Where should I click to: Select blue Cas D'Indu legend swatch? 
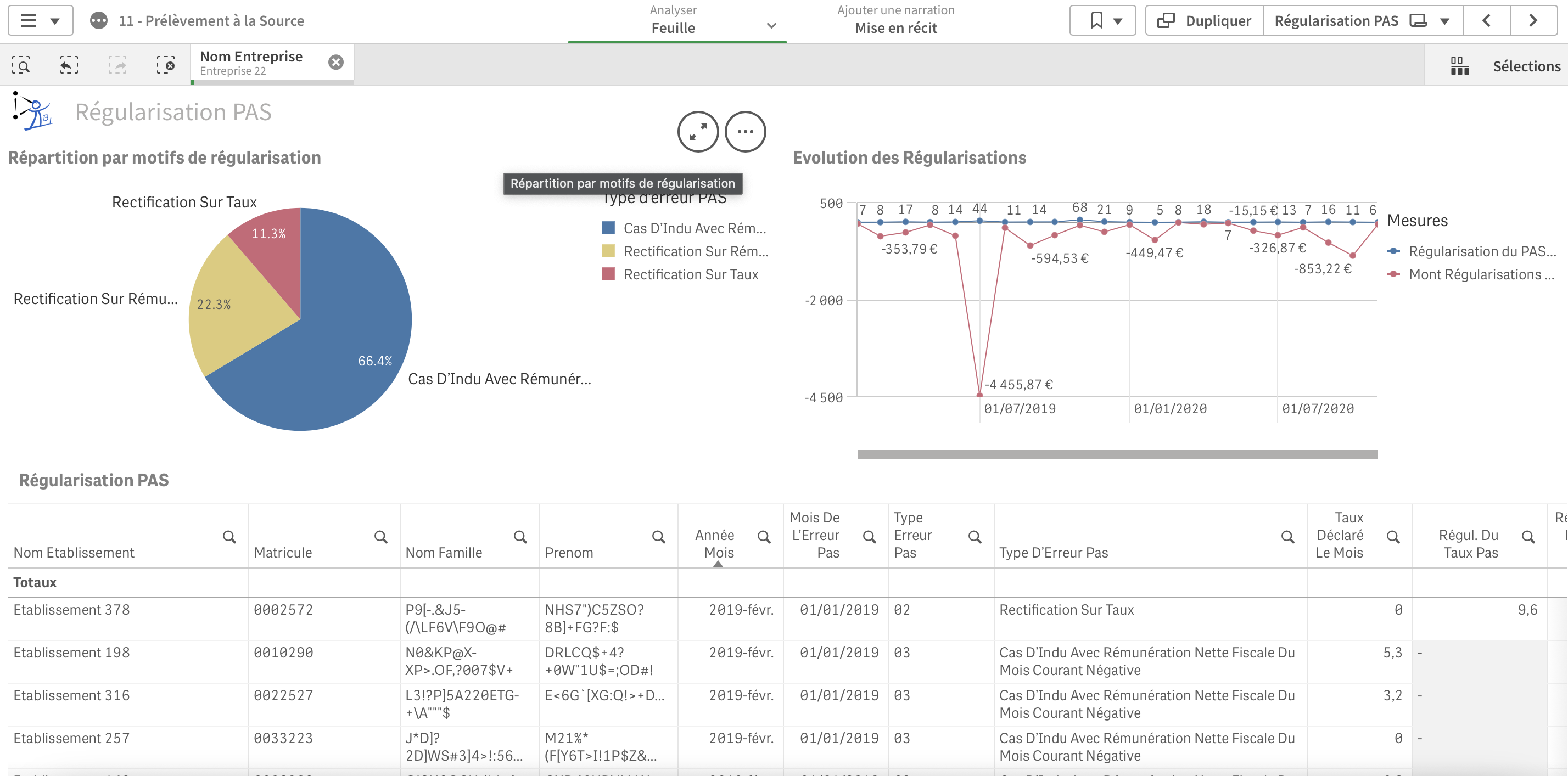[607, 228]
